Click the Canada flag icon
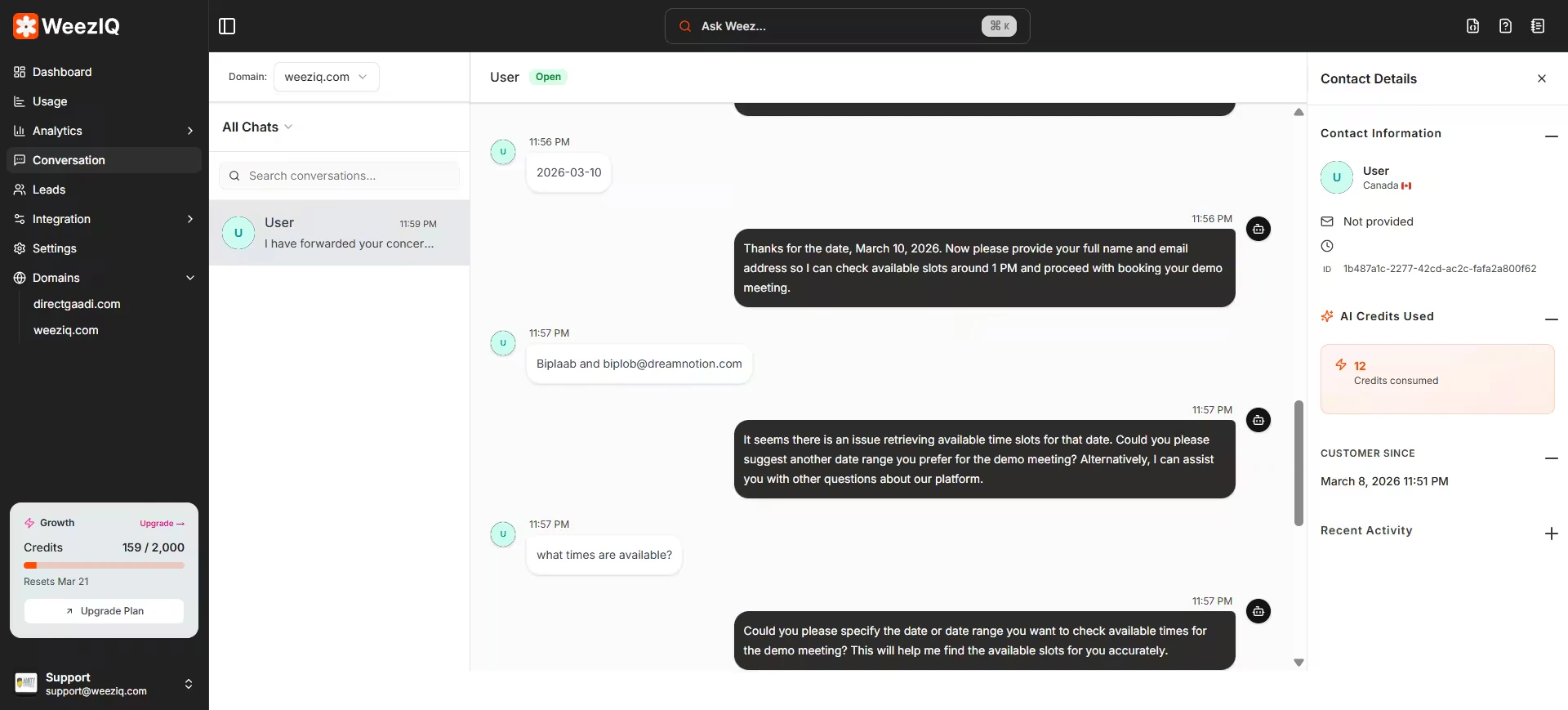 click(x=1406, y=185)
